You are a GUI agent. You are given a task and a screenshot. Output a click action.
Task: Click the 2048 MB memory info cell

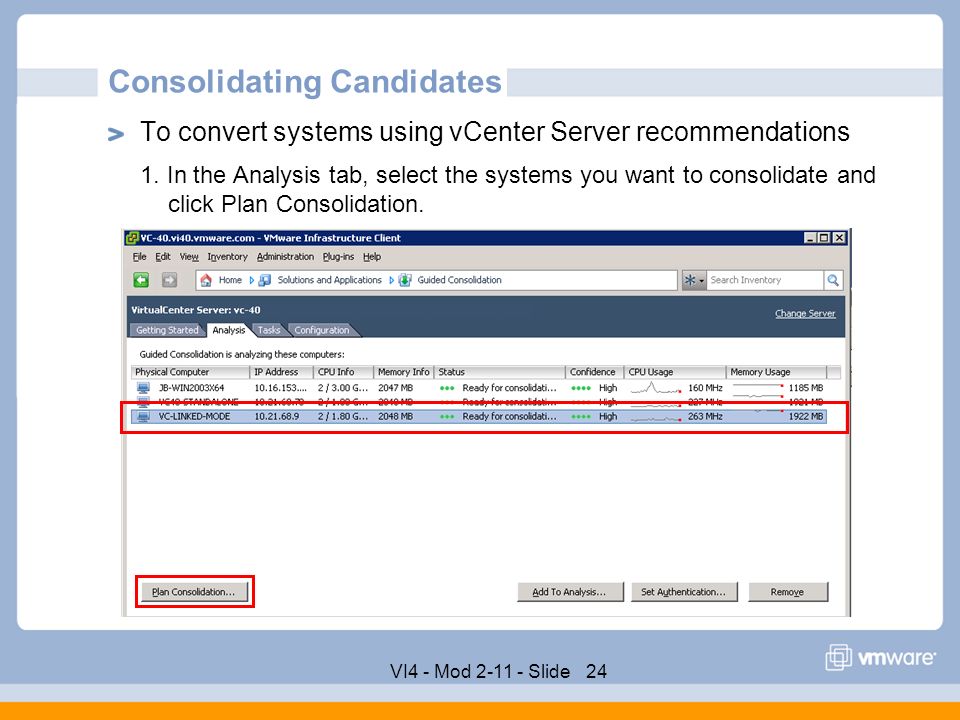pos(396,416)
